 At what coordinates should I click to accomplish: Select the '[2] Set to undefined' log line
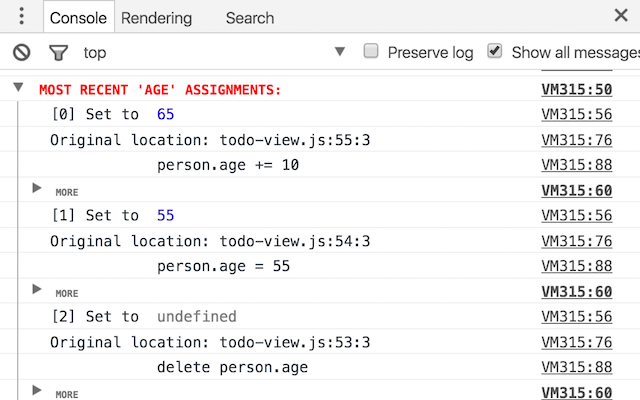[x=144, y=317]
